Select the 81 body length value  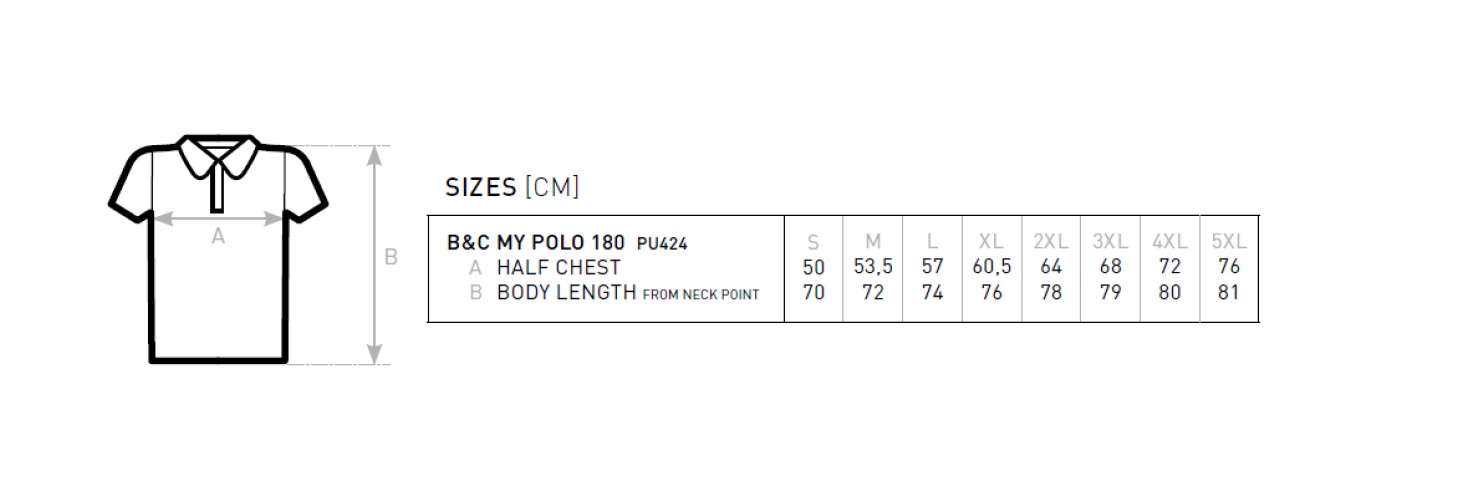coord(1229,293)
